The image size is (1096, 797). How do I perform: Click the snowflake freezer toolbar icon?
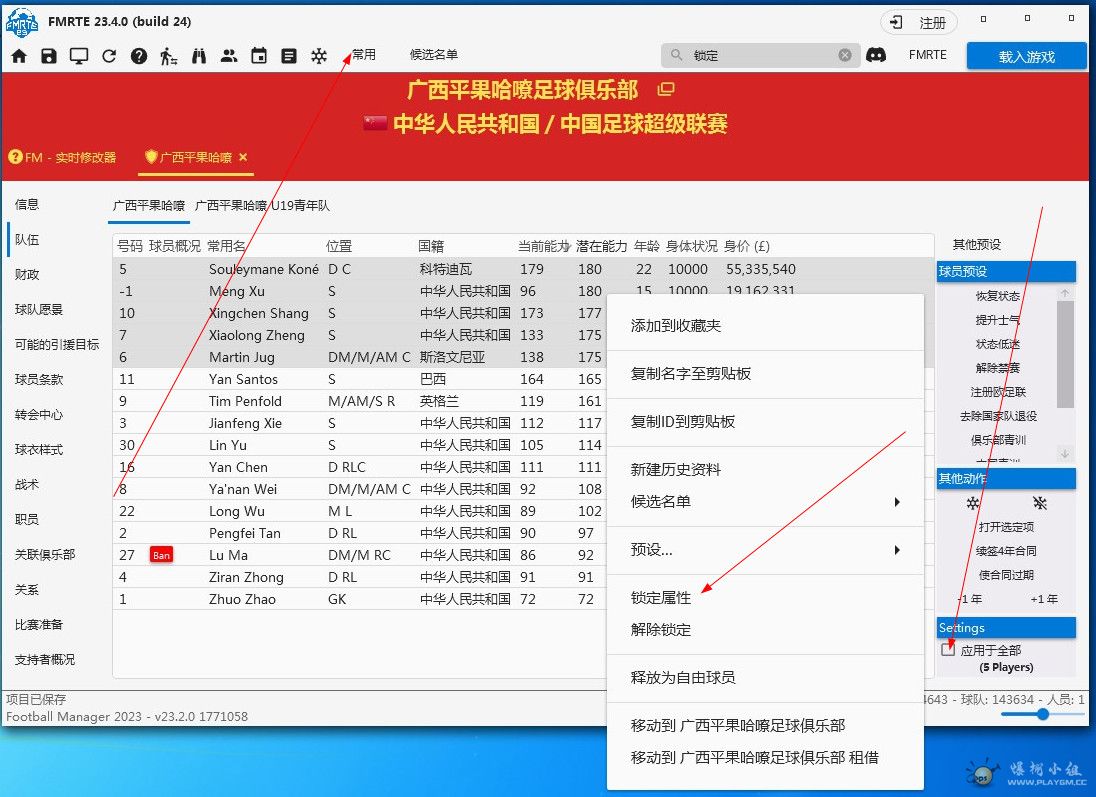[319, 56]
